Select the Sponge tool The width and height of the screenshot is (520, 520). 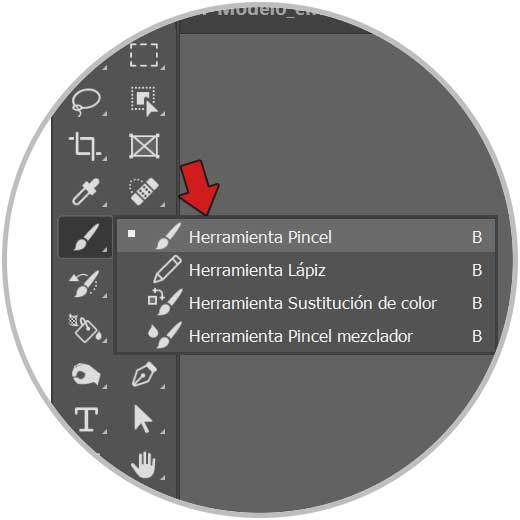tap(86, 374)
